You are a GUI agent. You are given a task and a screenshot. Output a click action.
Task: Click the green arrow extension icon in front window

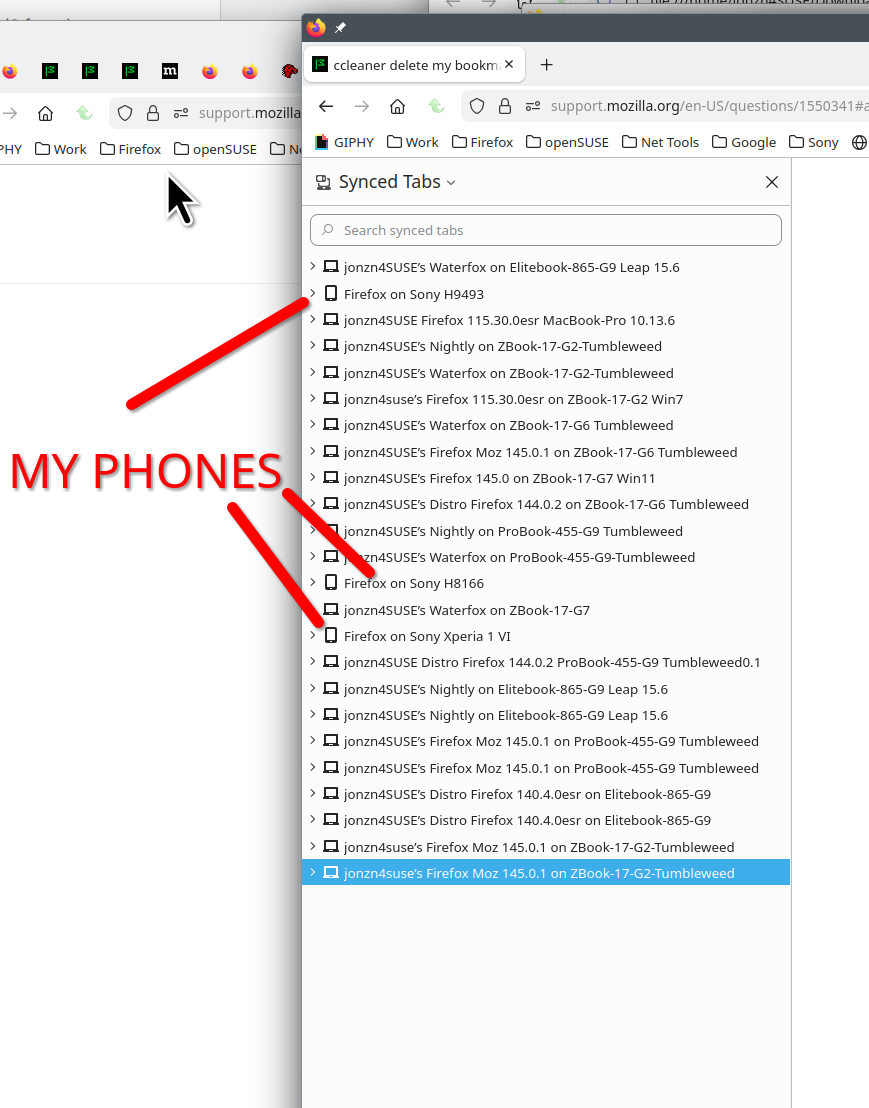(x=436, y=106)
